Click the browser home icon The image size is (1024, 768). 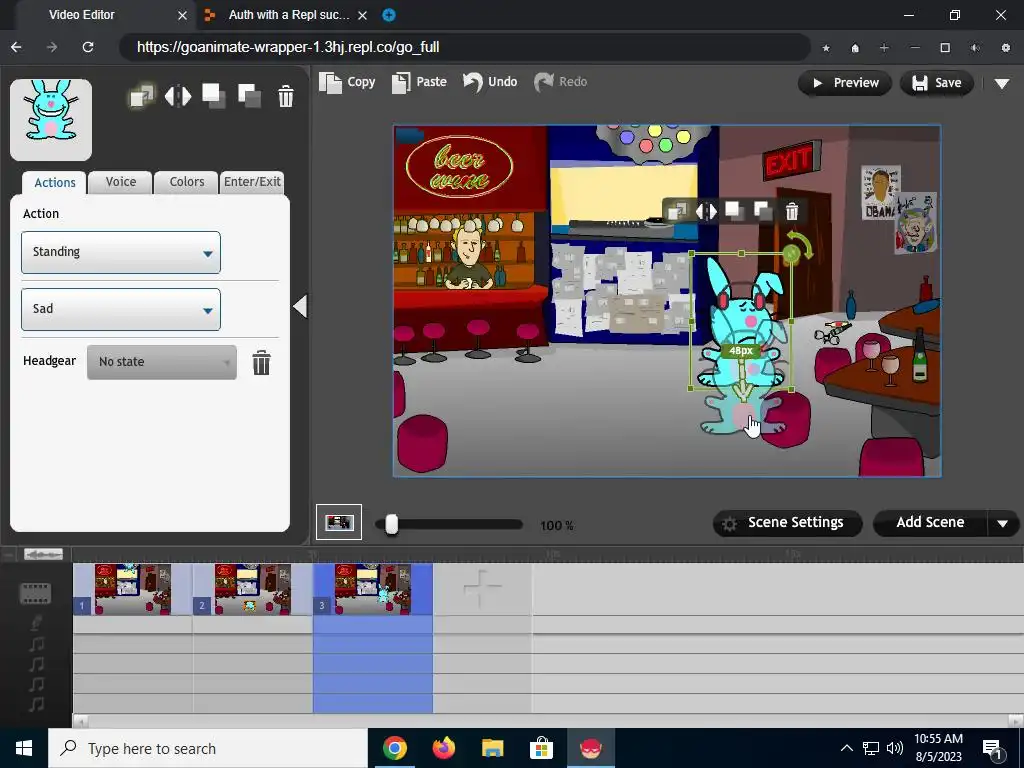[x=855, y=48]
